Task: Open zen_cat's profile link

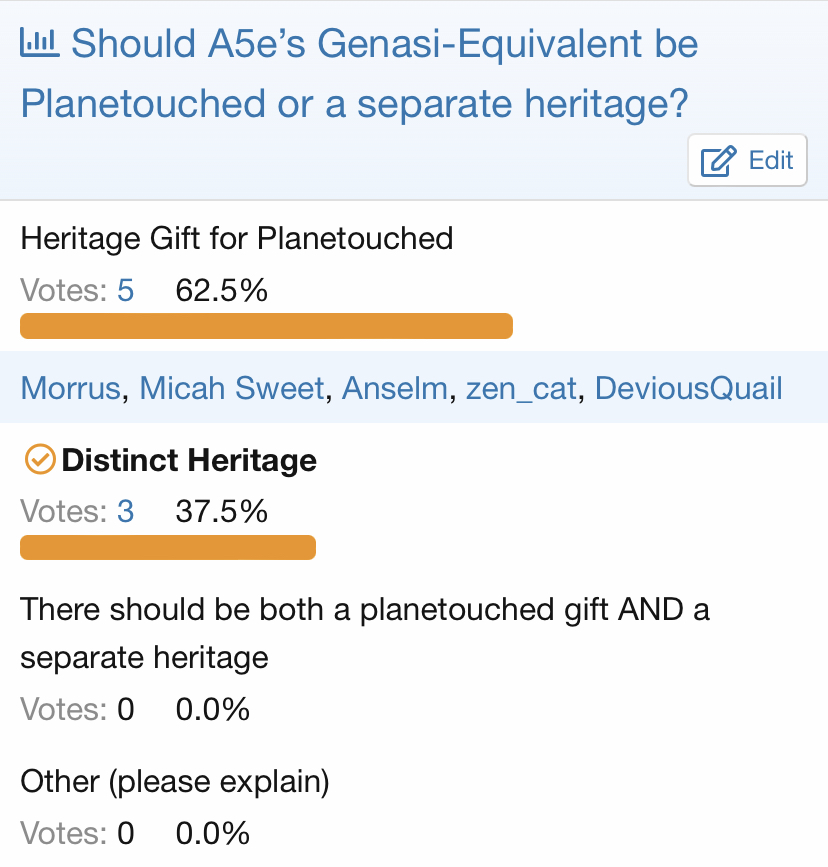Action: [521, 388]
